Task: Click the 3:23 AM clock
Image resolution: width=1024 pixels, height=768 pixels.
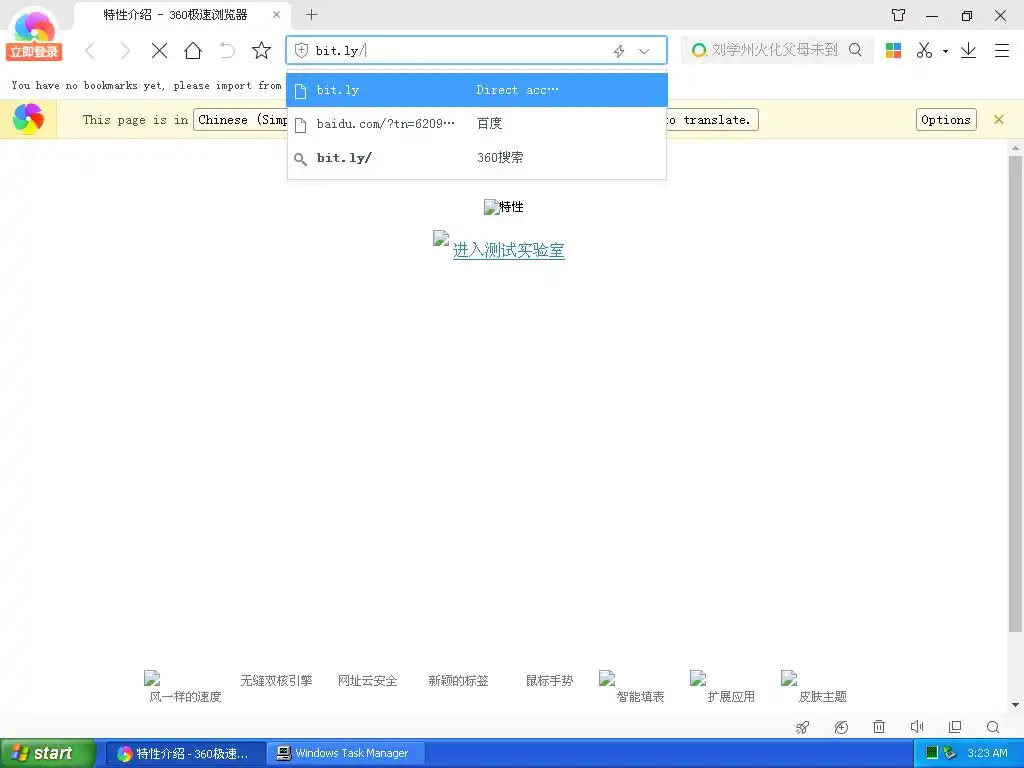Action: [x=987, y=753]
